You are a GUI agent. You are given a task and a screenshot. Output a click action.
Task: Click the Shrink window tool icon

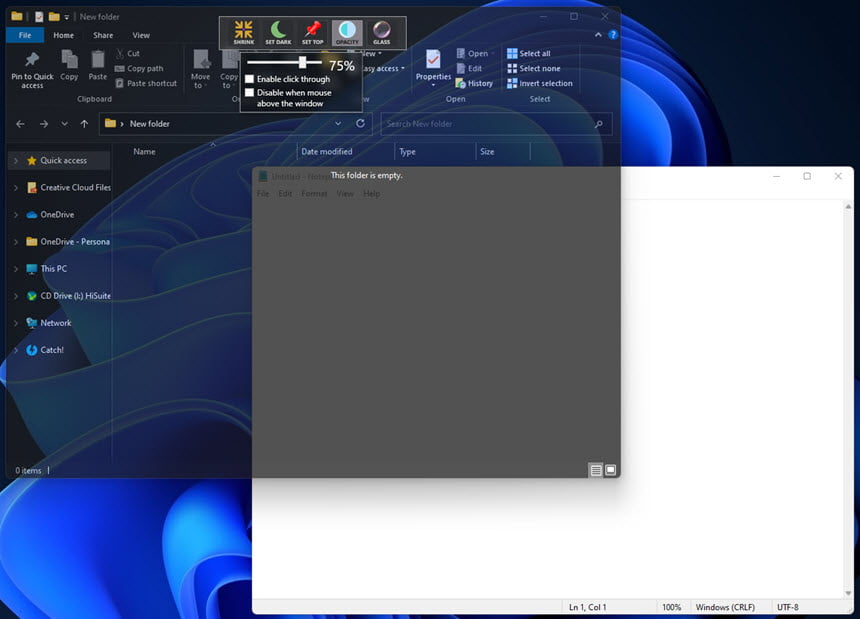click(x=244, y=32)
